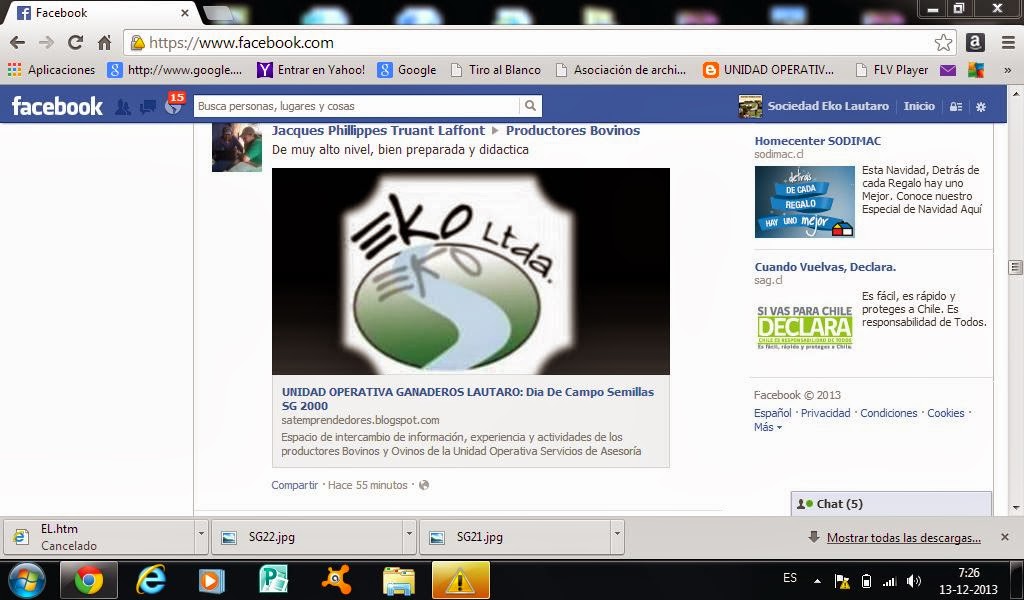
Task: Open privacy shortcuts lock icon
Action: click(955, 106)
